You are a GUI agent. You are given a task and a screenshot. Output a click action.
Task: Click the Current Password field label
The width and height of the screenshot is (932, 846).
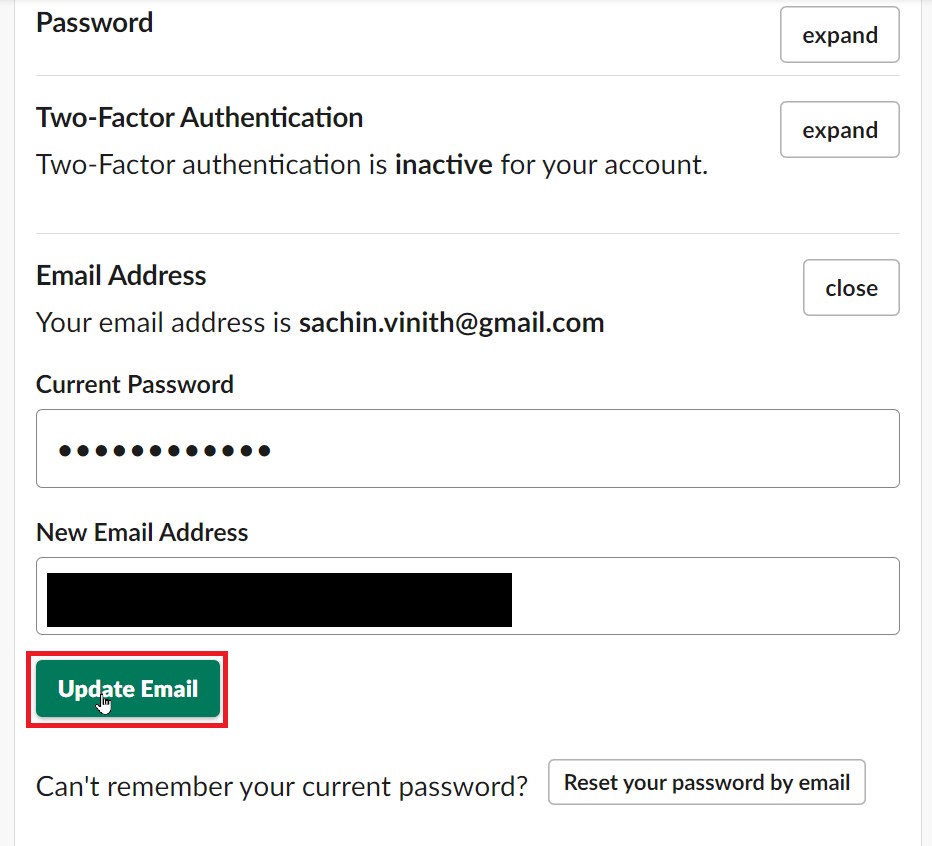[135, 384]
